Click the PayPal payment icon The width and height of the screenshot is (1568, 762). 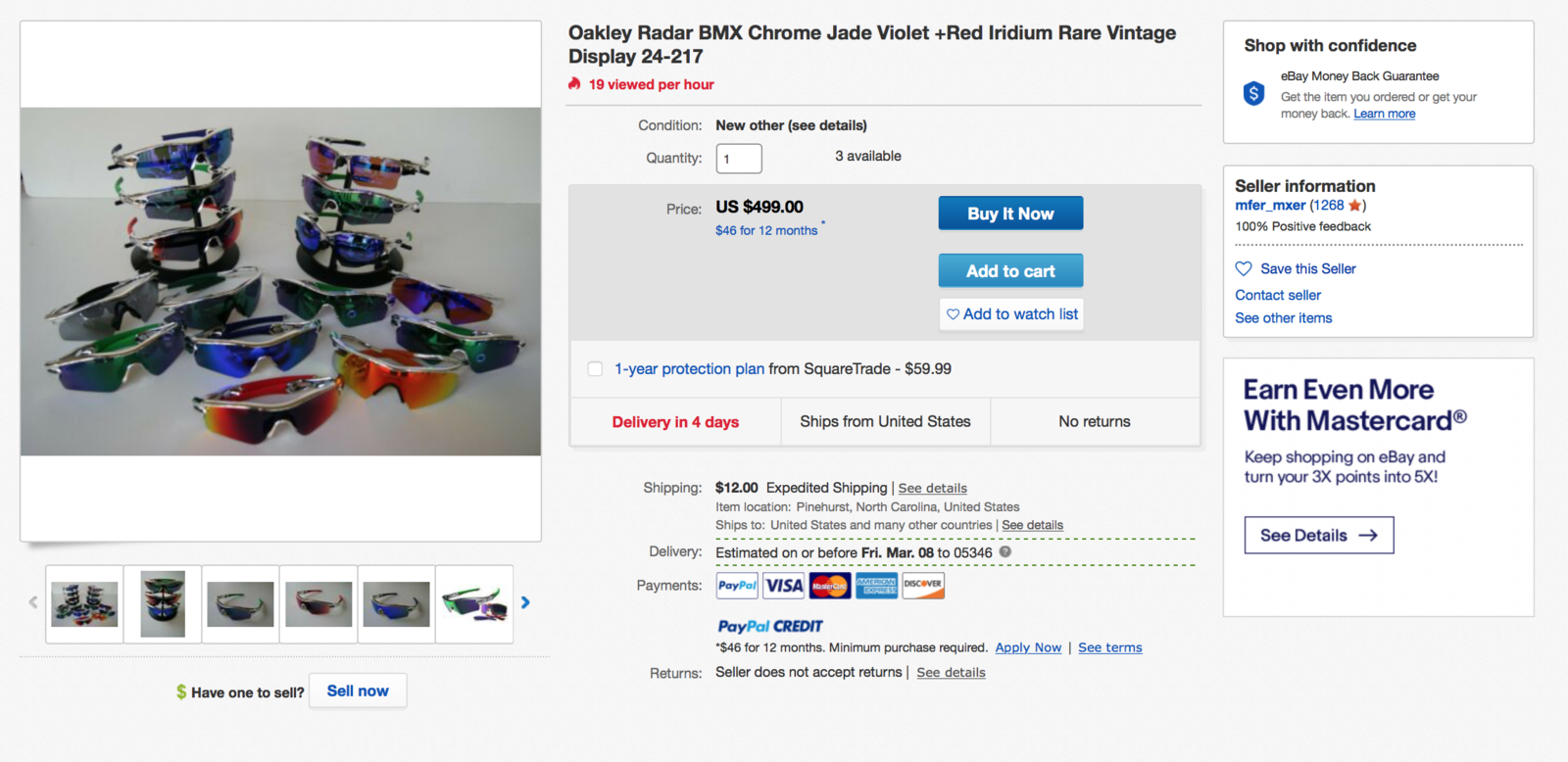(737, 586)
